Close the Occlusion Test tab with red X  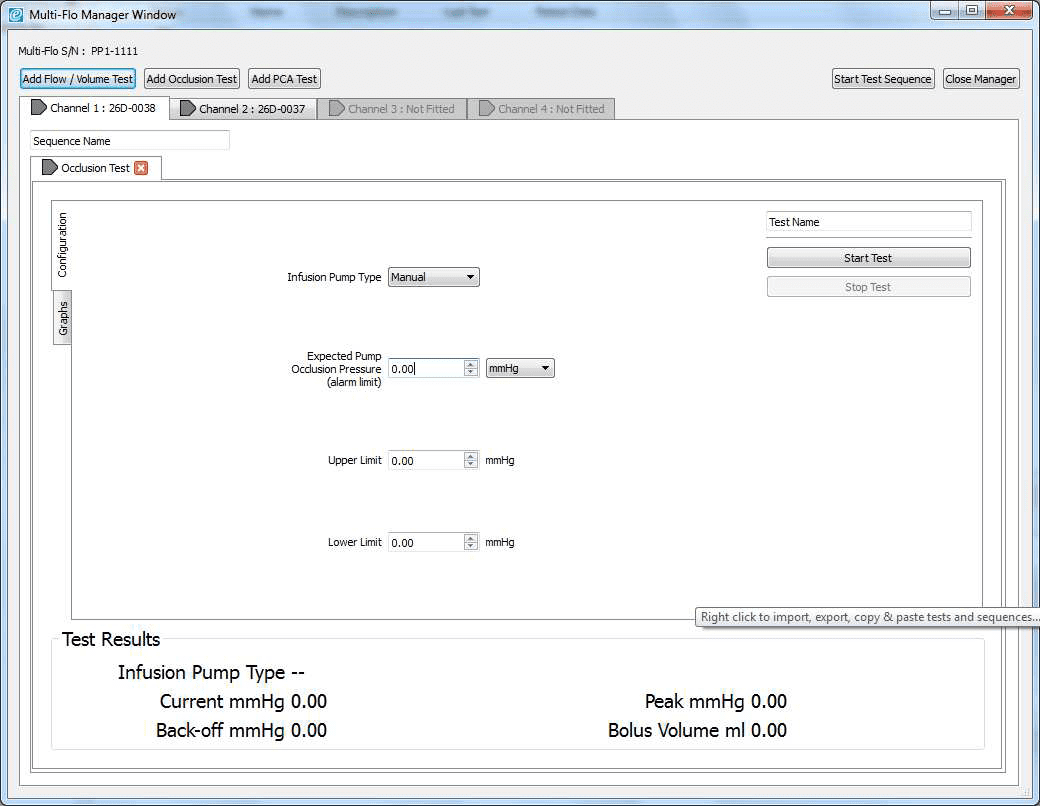click(x=141, y=168)
